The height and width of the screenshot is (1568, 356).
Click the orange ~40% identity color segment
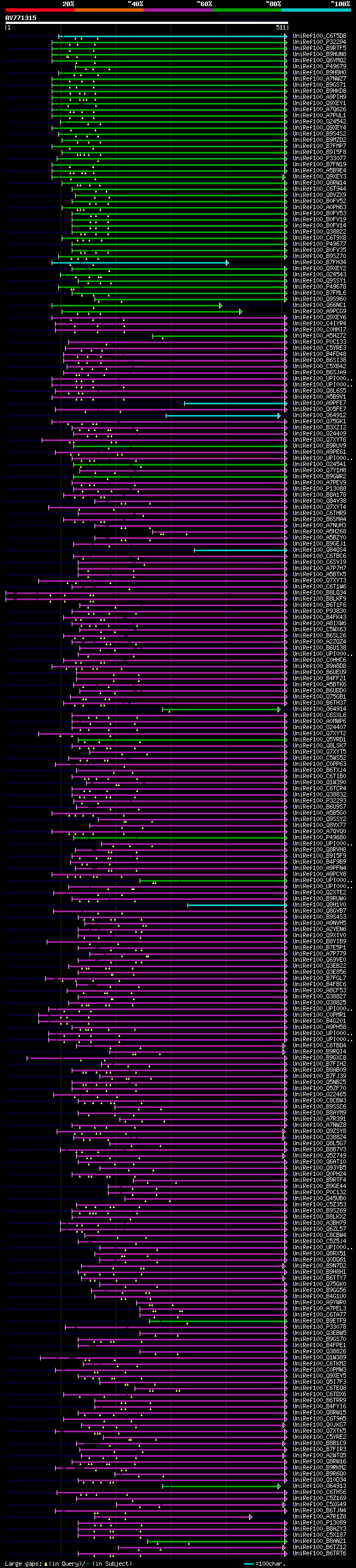click(109, 10)
